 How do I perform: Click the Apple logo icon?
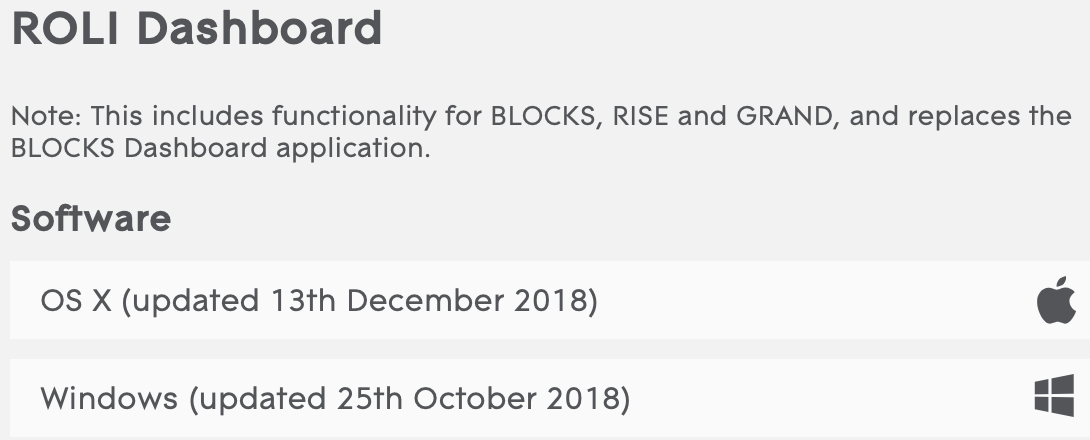pyautogui.click(x=1056, y=301)
